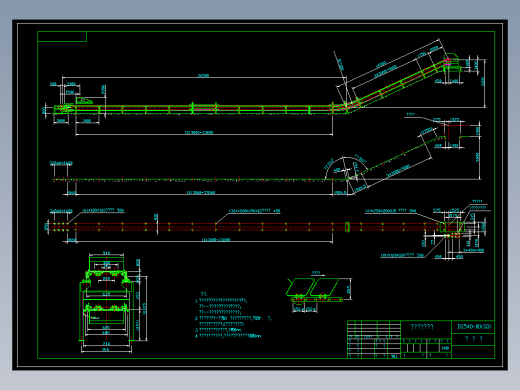Select the conveyor tail-end drive assembly
This screenshot has width=520, height=390.
point(65,108)
